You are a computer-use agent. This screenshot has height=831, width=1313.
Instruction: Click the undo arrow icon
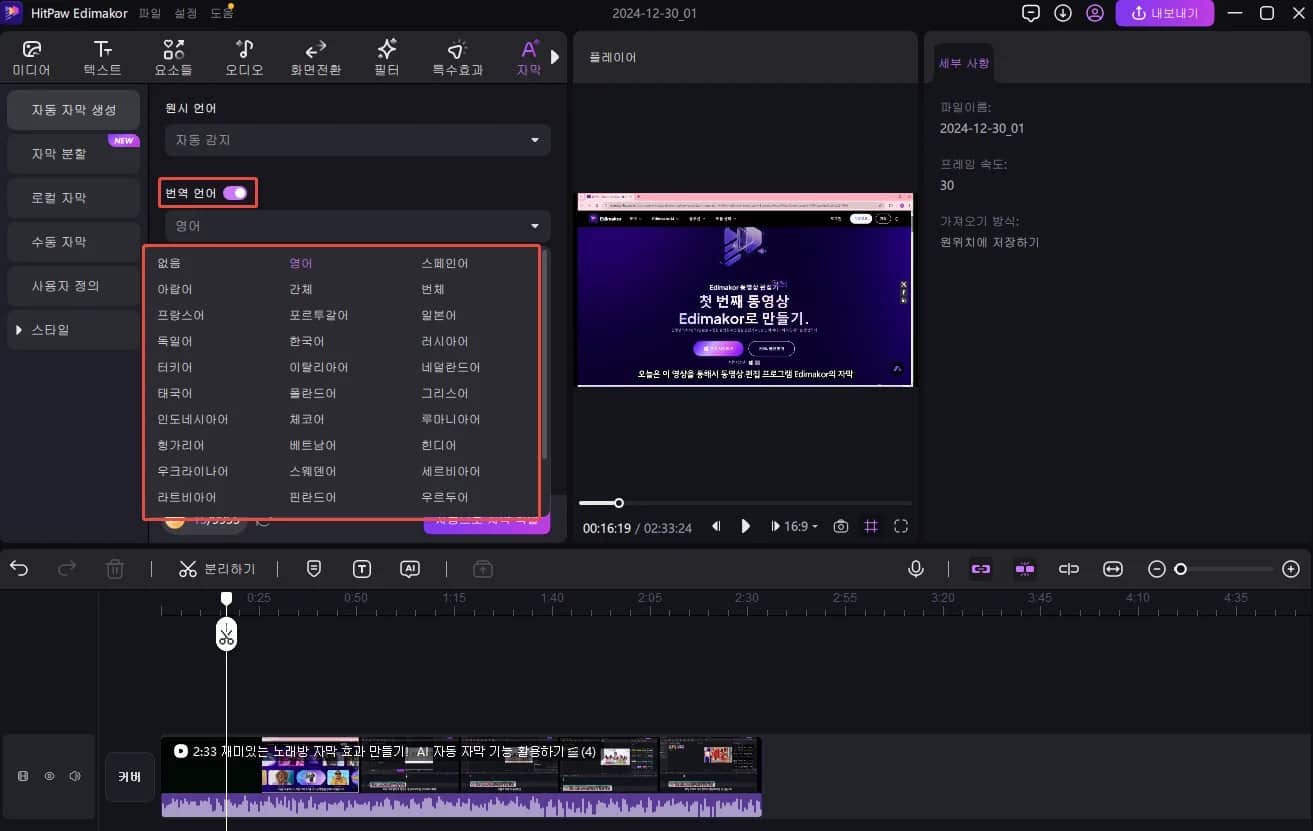coord(20,568)
